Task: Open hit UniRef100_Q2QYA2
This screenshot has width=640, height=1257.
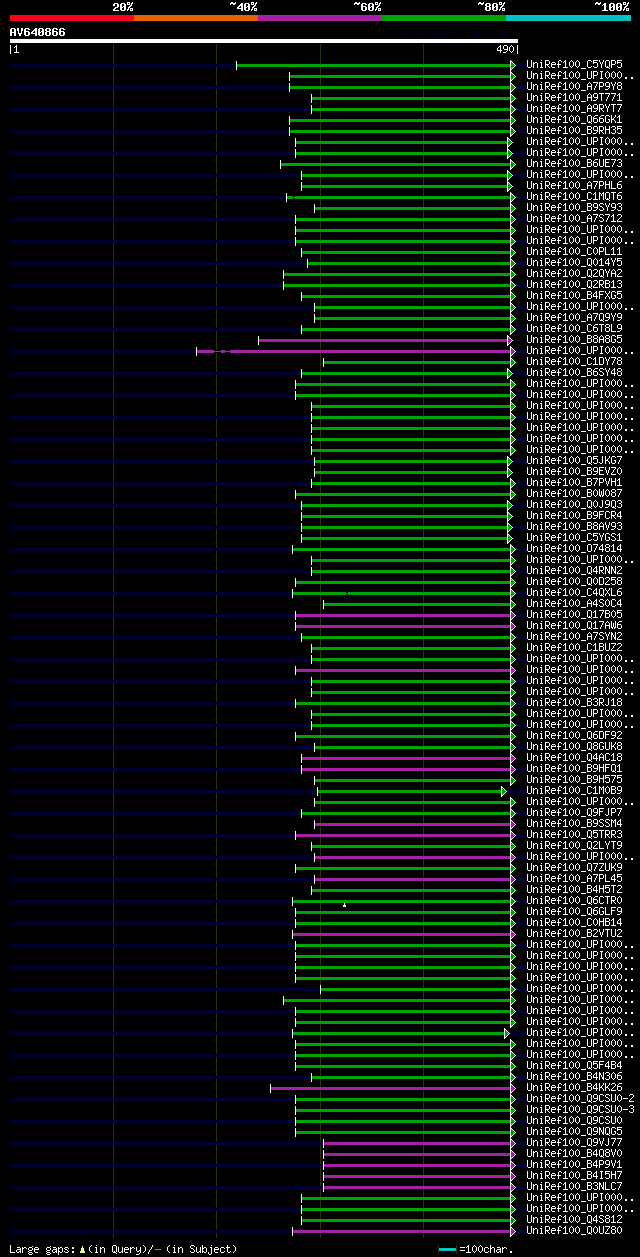Action: [574, 274]
